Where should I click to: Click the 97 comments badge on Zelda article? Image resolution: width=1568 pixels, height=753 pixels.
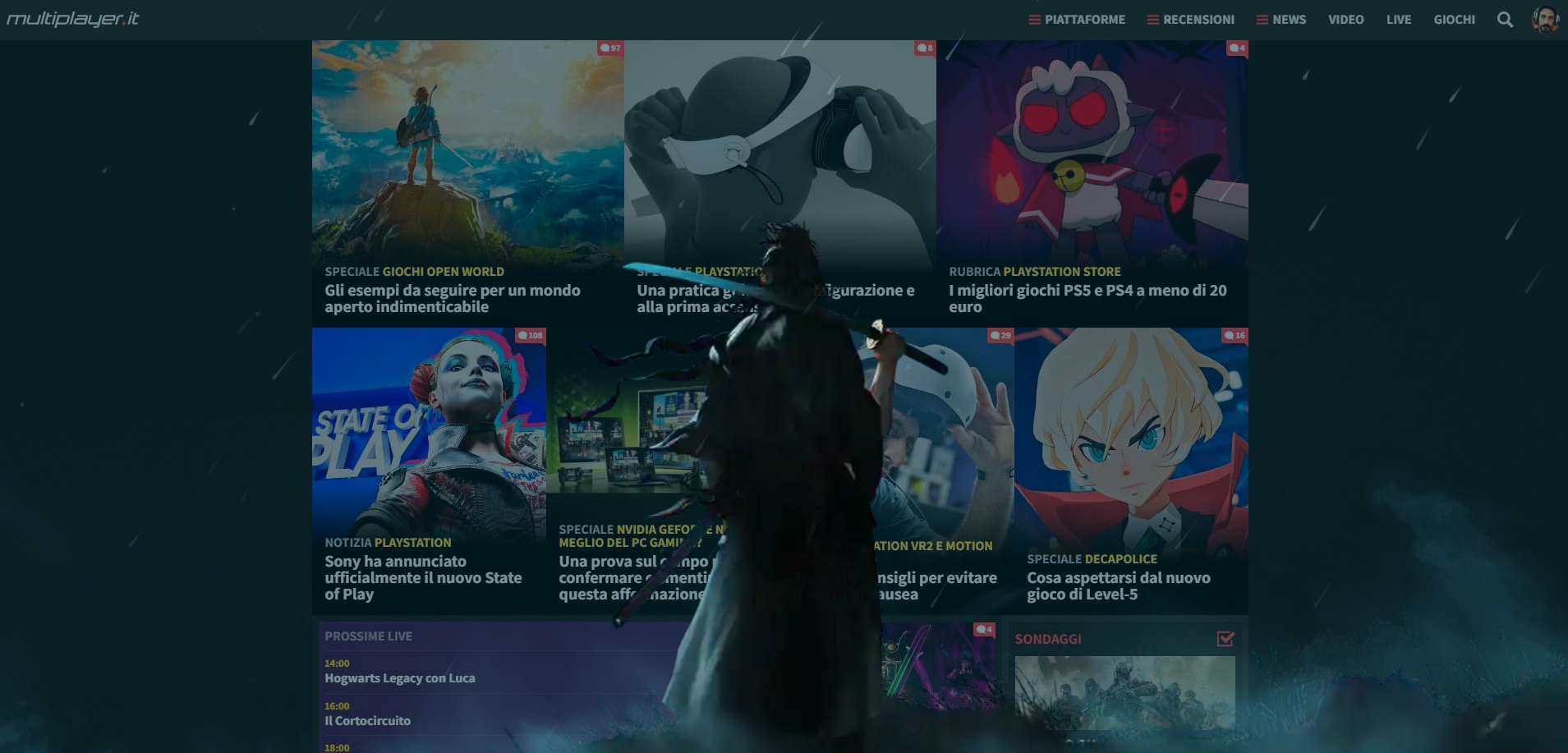coord(610,48)
